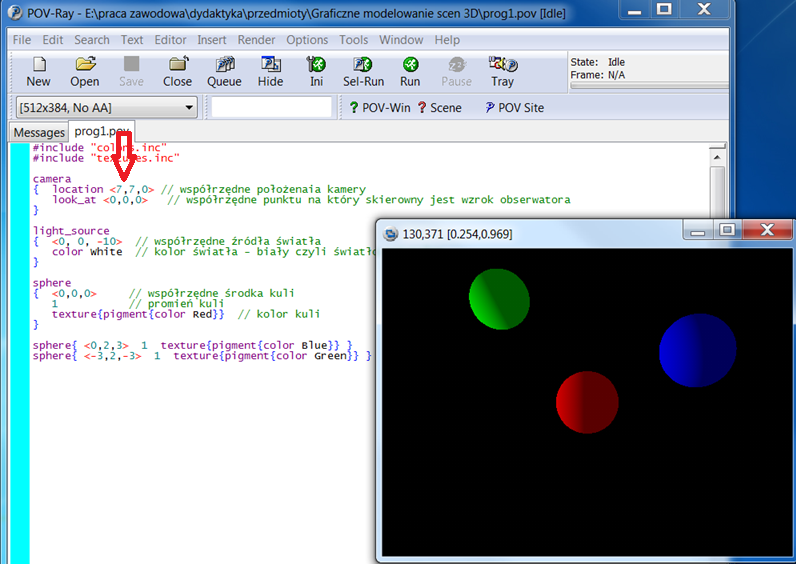Open the Edit menu

[x=53, y=40]
